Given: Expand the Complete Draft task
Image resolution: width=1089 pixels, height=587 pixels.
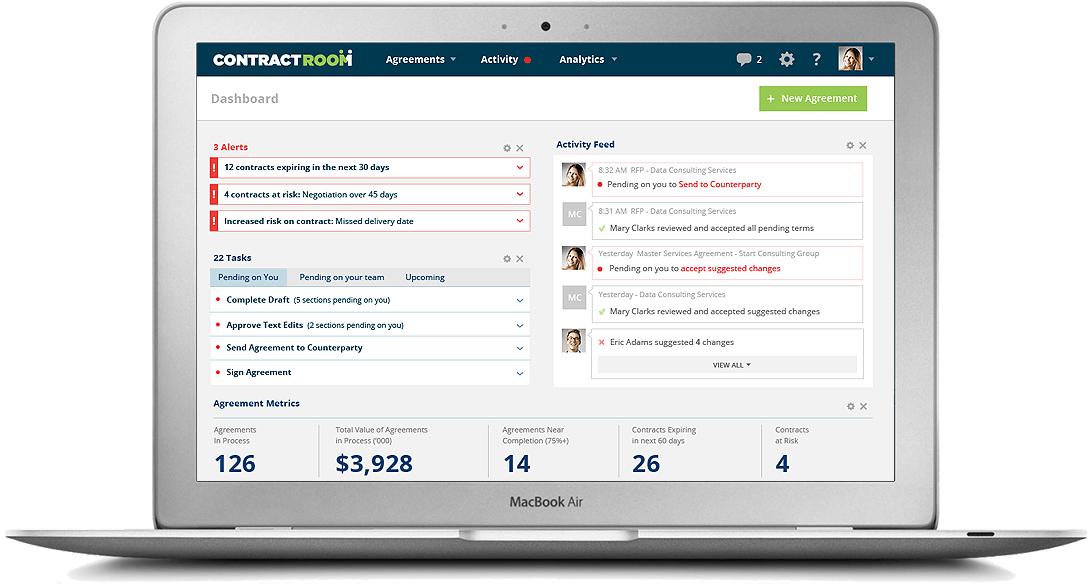Looking at the screenshot, I should click(x=519, y=301).
